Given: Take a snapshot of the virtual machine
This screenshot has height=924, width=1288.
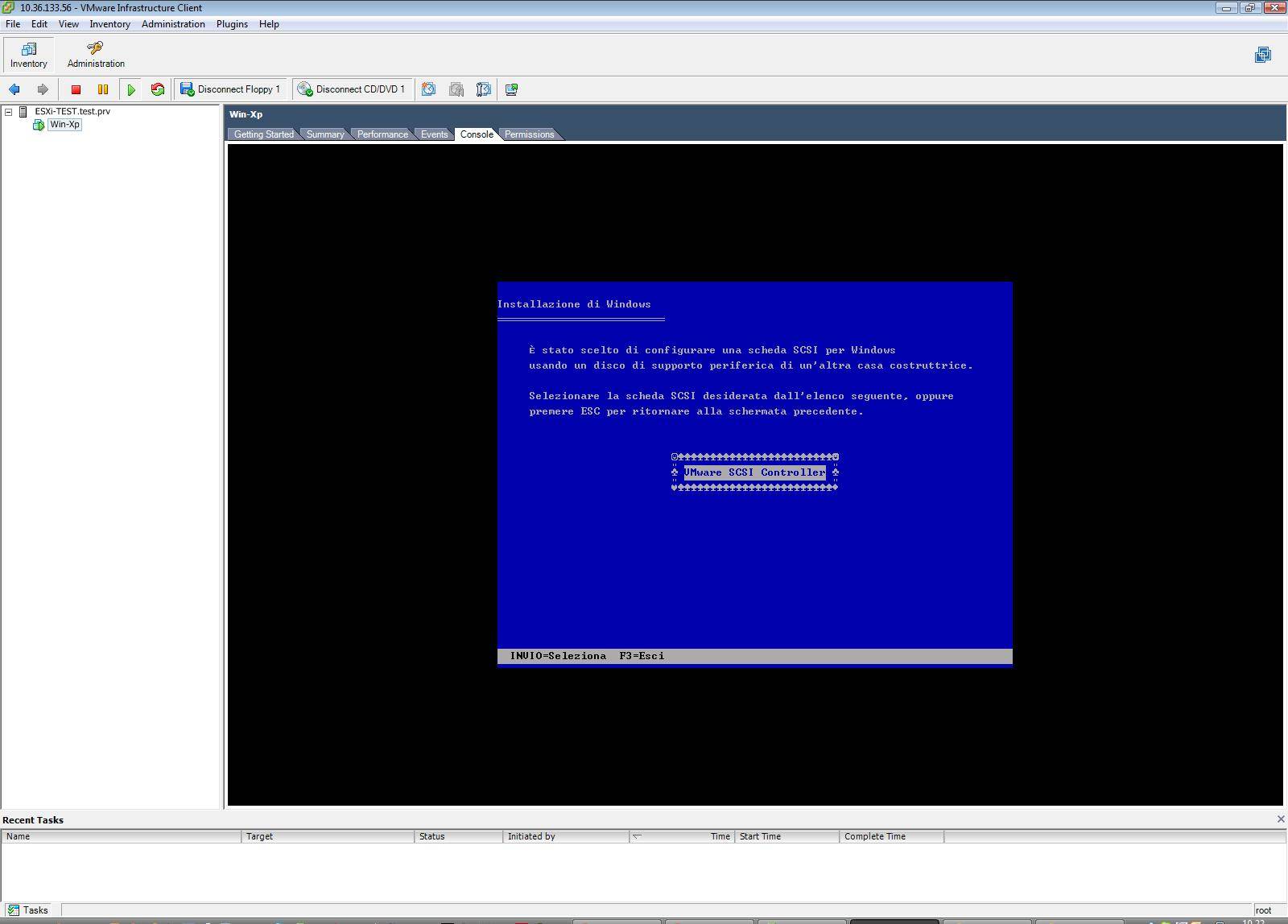Looking at the screenshot, I should coord(429,89).
